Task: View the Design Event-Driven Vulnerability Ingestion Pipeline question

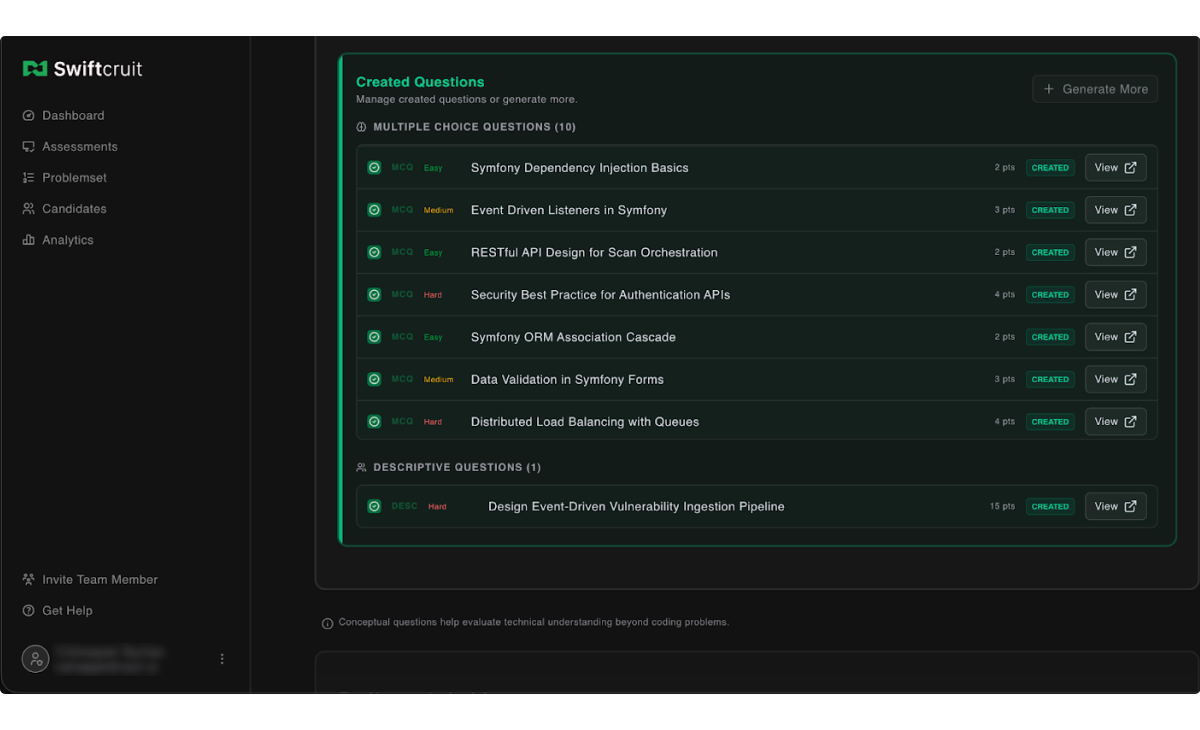Action: click(1115, 506)
